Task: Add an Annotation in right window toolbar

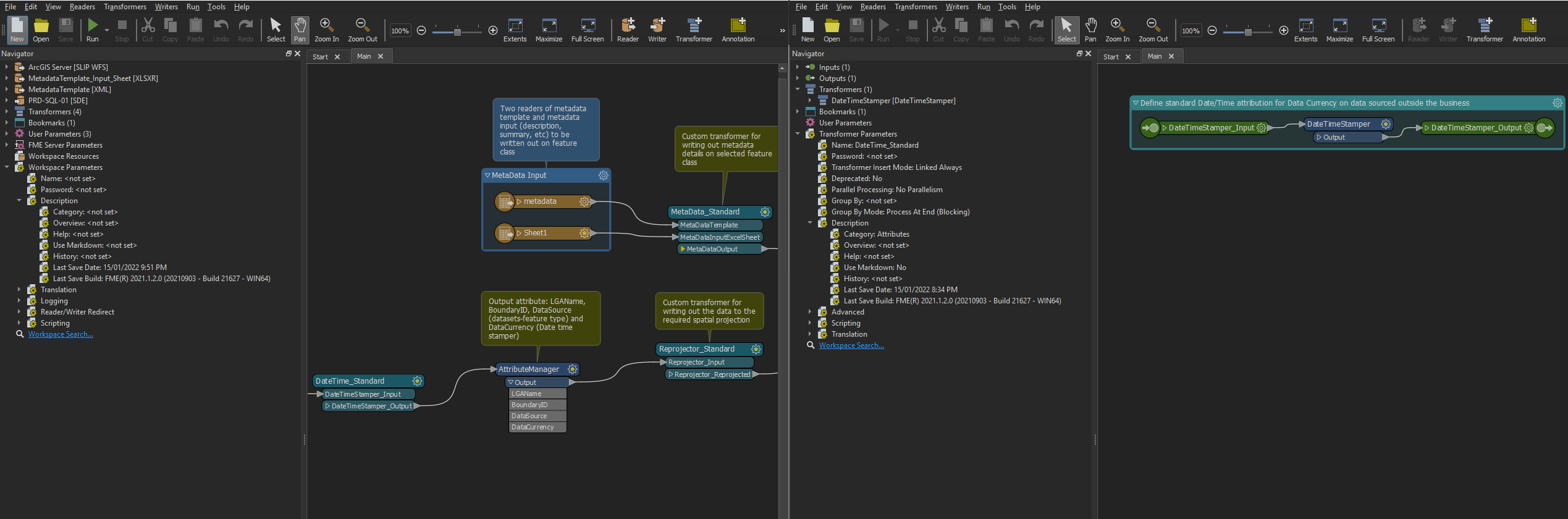Action: [x=1529, y=30]
